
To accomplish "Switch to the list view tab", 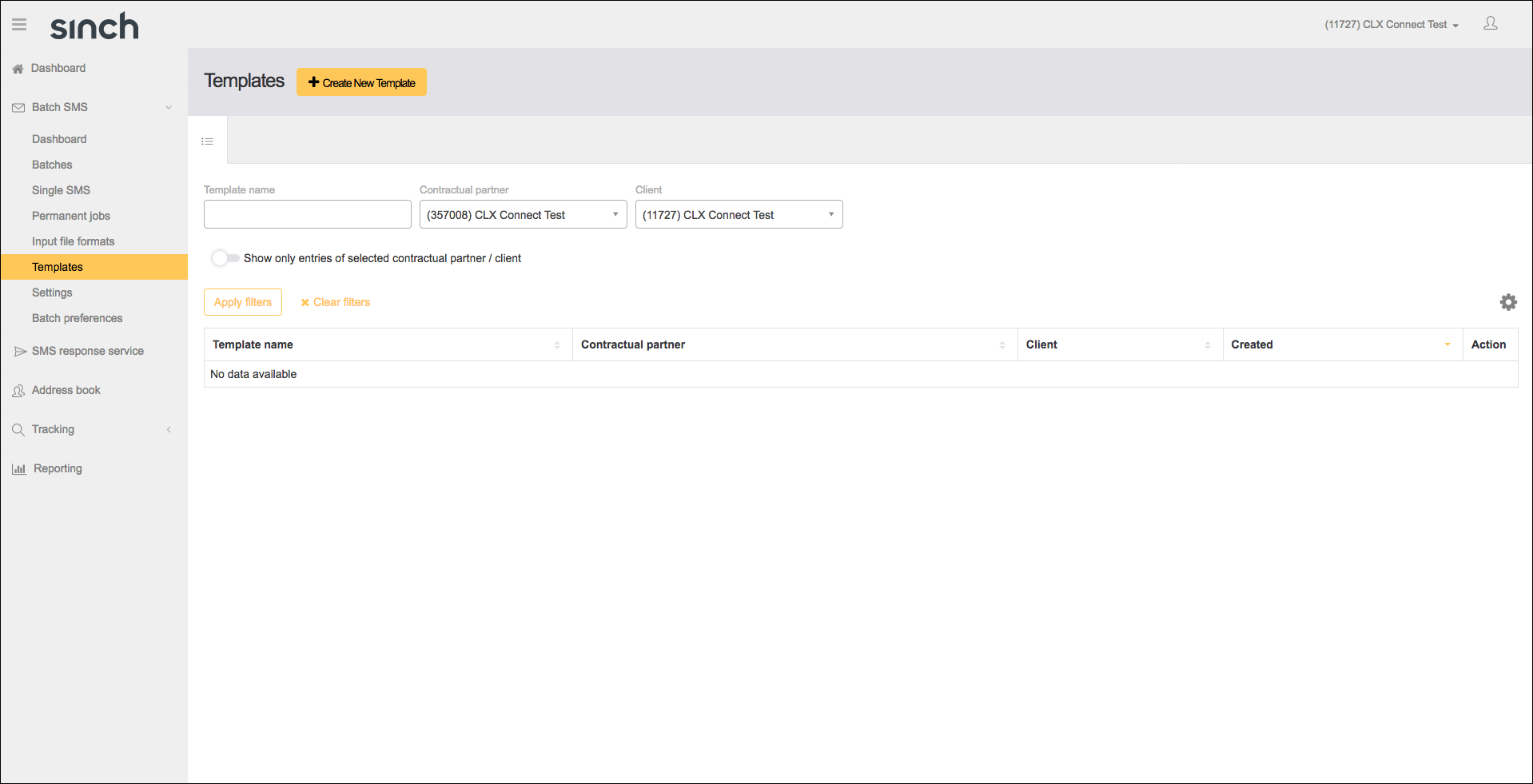I will (x=207, y=140).
